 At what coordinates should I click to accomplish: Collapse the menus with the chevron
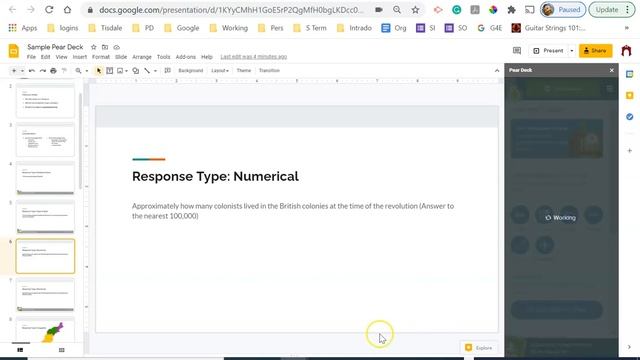pyautogui.click(x=497, y=71)
